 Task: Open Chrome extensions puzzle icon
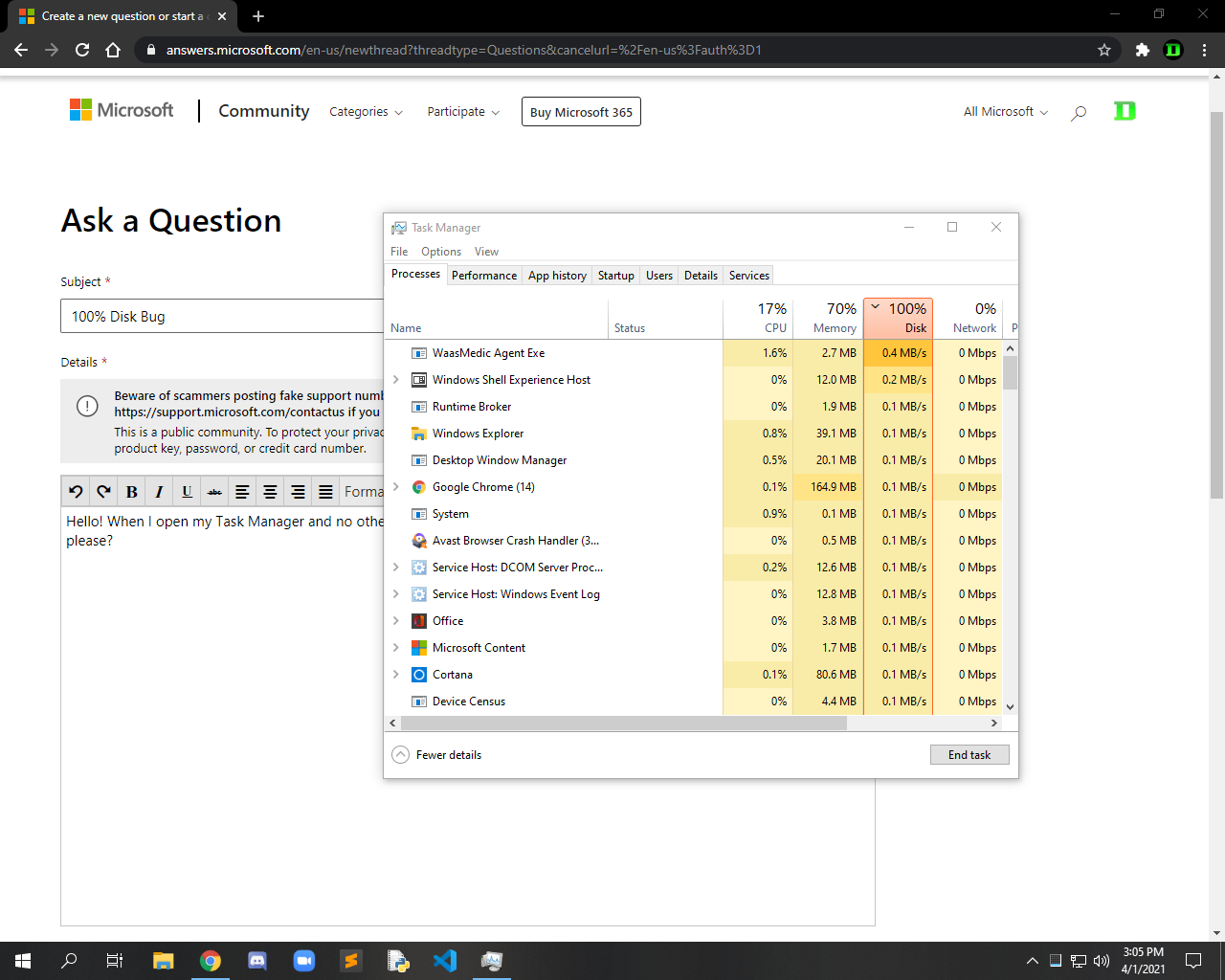(1142, 50)
